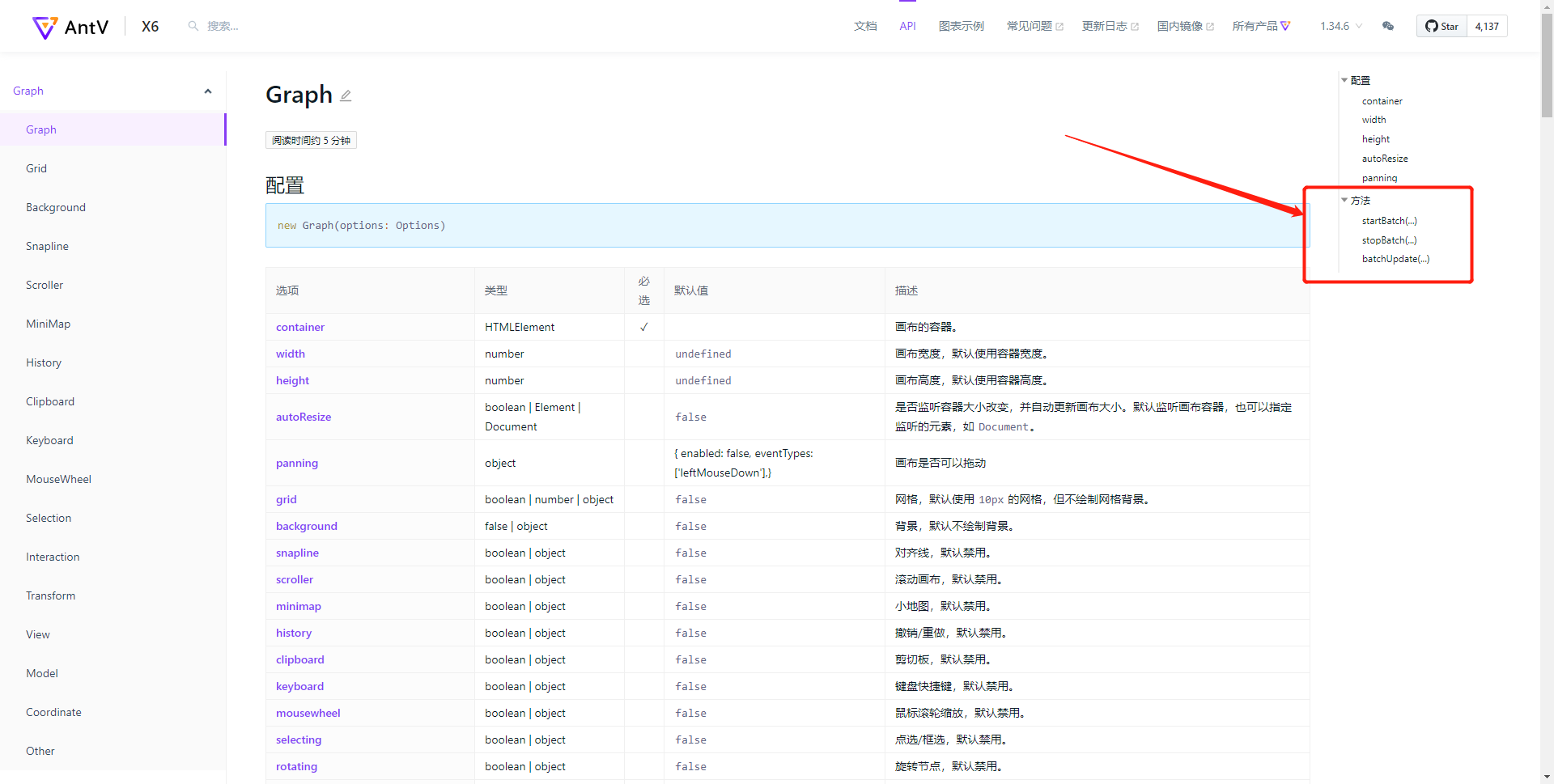1554x784 pixels.
Task: Open the 常见问题 external link
Action: [x=1034, y=26]
